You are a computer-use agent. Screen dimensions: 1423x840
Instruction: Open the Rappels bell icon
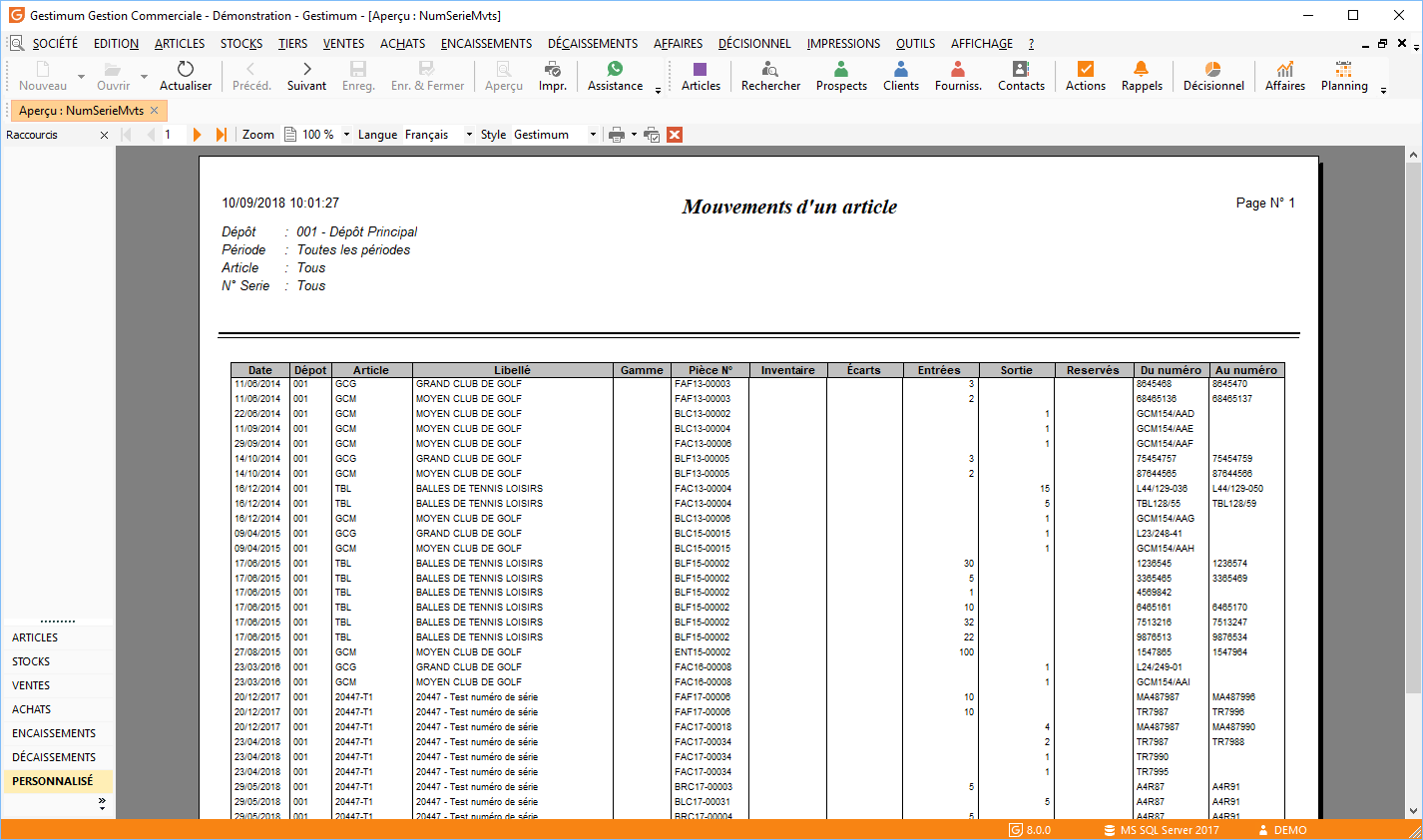[x=1142, y=69]
